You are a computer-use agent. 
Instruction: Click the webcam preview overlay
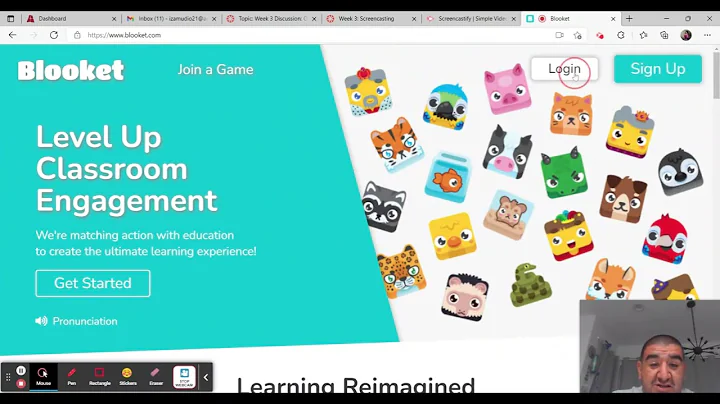(649, 346)
